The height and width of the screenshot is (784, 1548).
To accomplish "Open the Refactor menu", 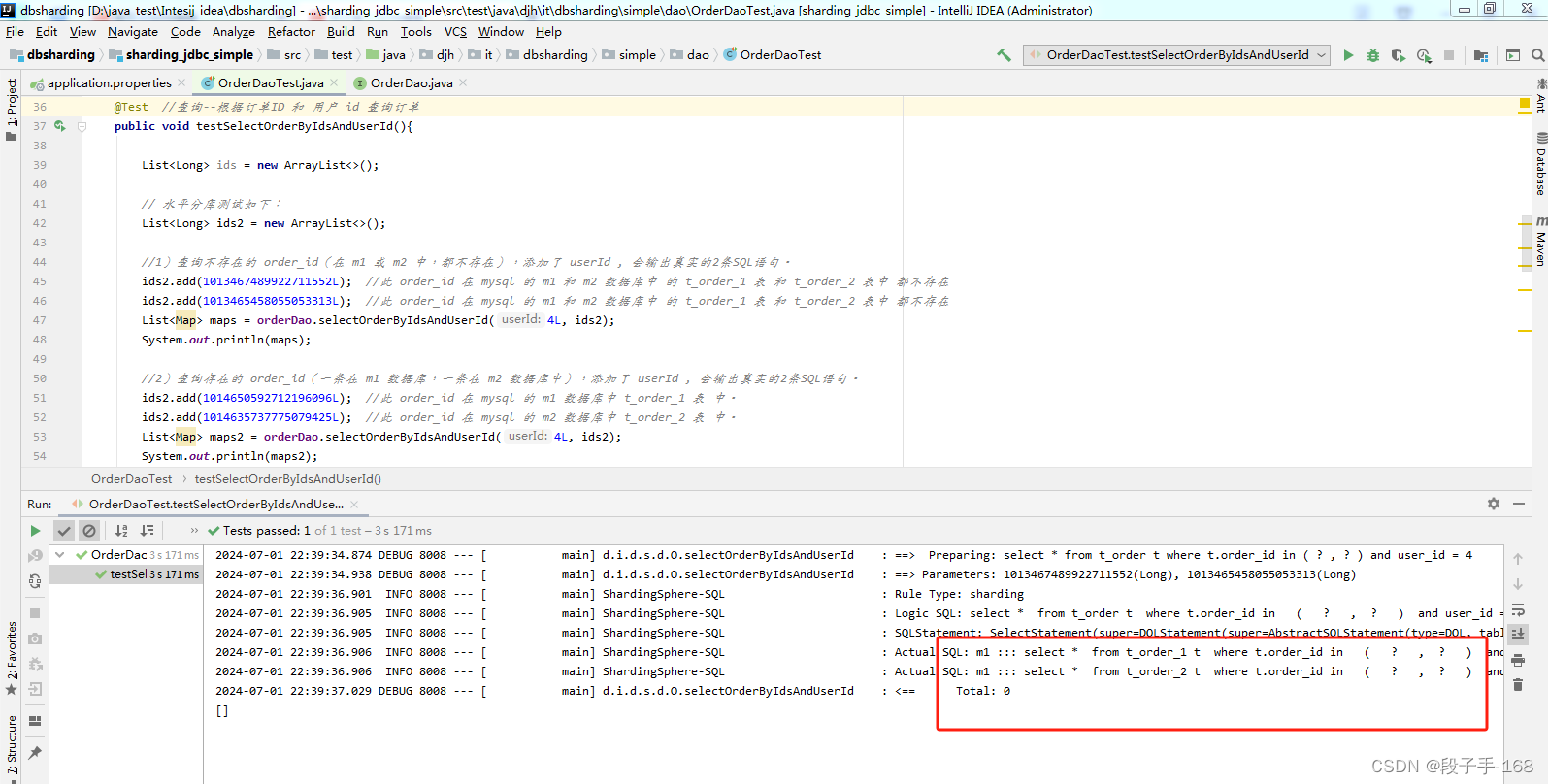I will [x=291, y=32].
